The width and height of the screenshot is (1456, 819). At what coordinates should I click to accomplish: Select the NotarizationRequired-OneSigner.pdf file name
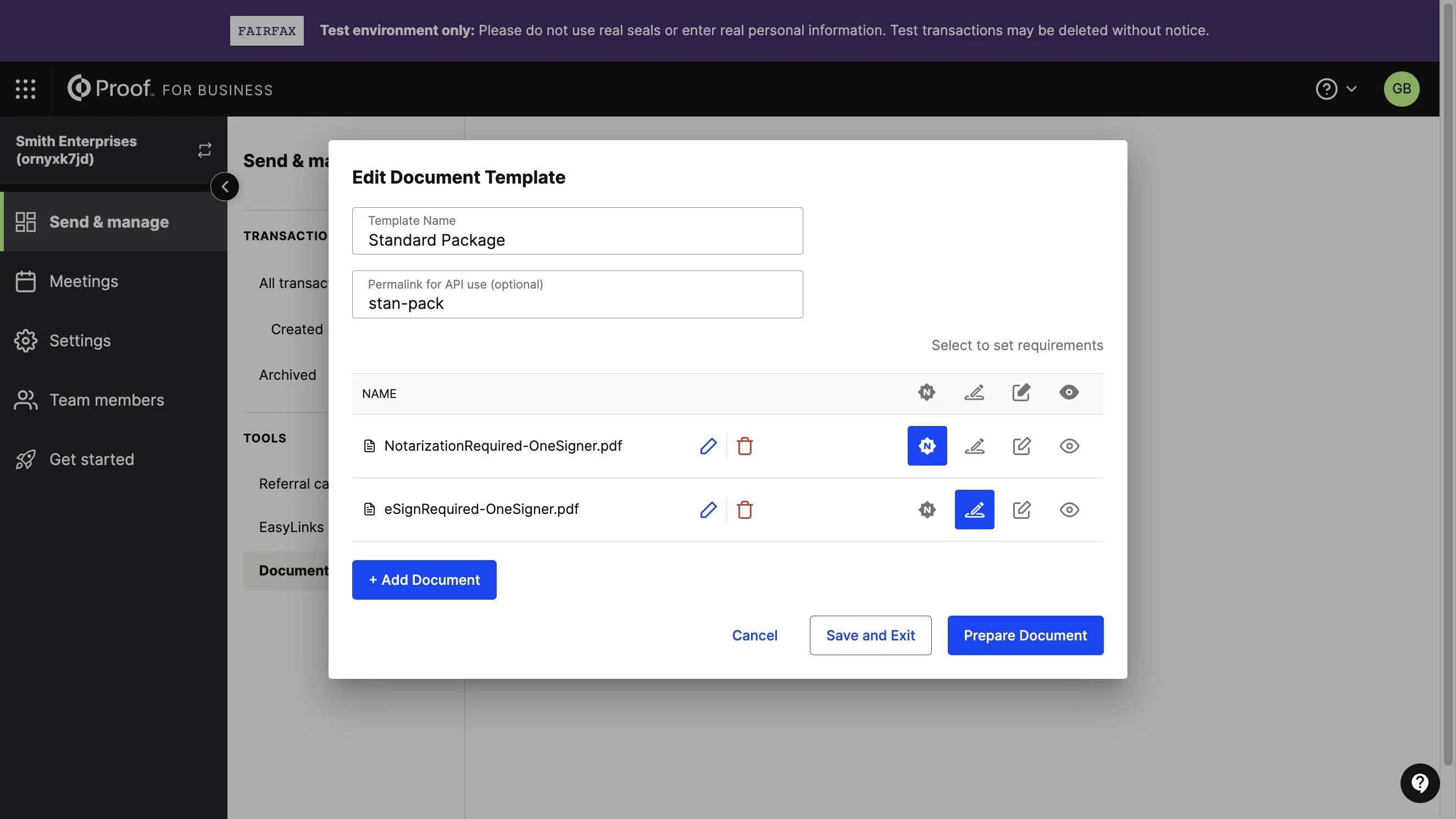click(503, 446)
